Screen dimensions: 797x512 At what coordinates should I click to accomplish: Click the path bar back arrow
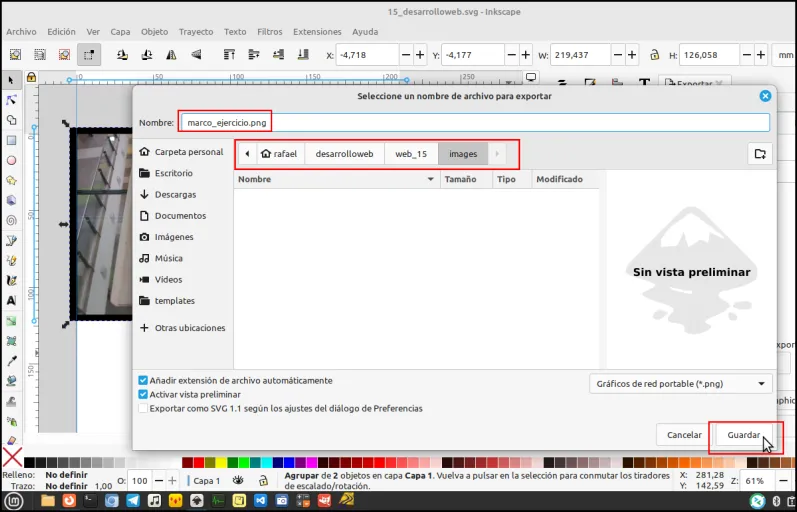pyautogui.click(x=247, y=154)
